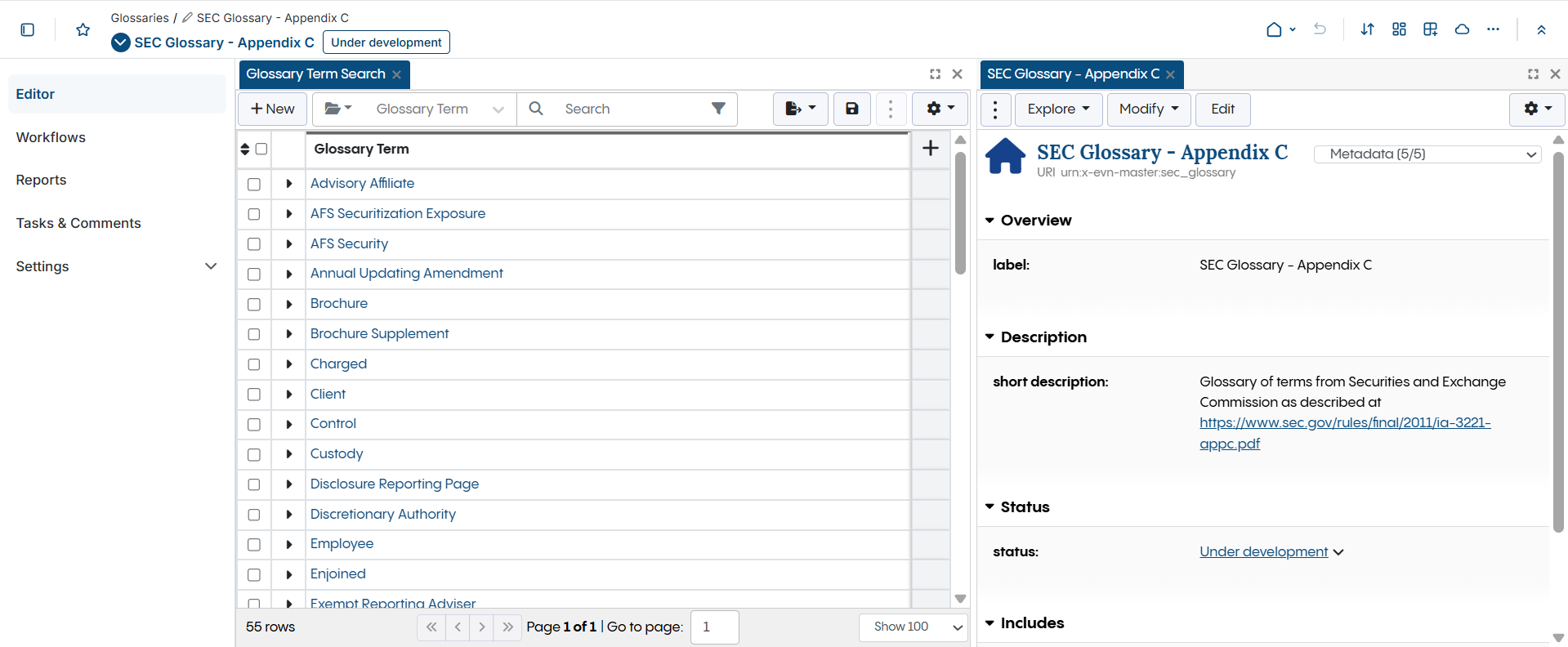Click the save disk icon
Screen dimensions: 1568x647
tap(851, 109)
